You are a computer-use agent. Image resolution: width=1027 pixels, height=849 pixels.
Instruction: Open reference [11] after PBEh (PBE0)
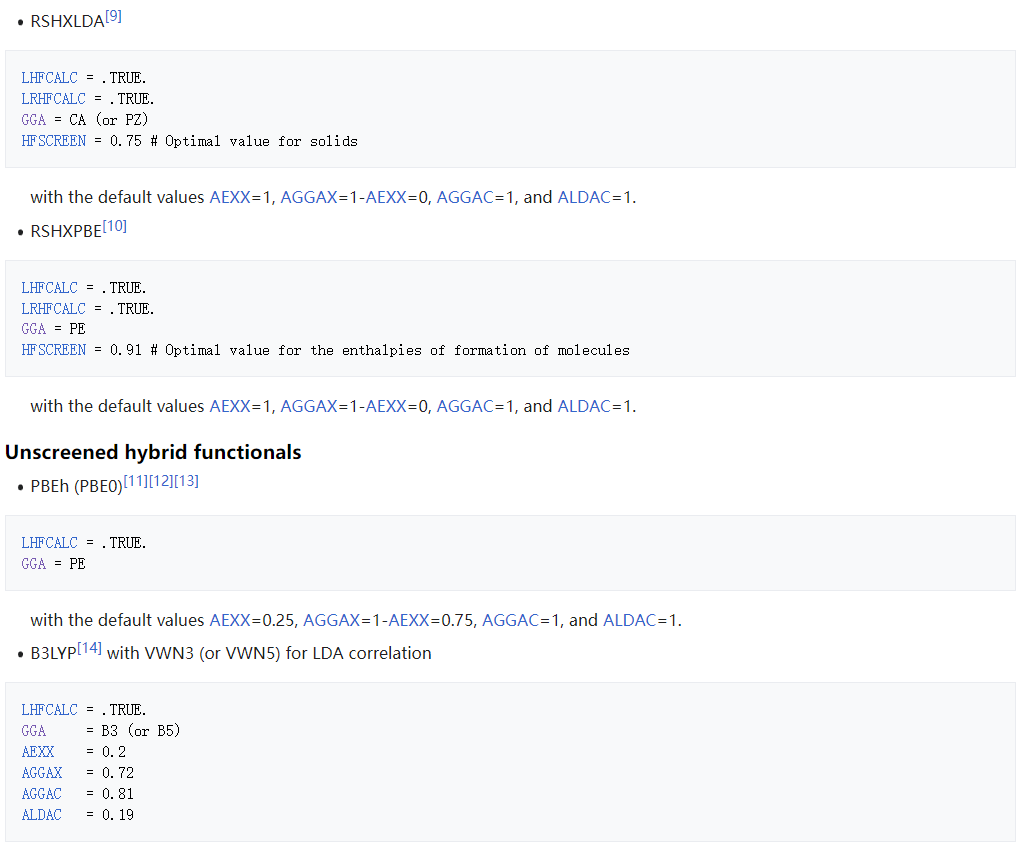[x=136, y=481]
